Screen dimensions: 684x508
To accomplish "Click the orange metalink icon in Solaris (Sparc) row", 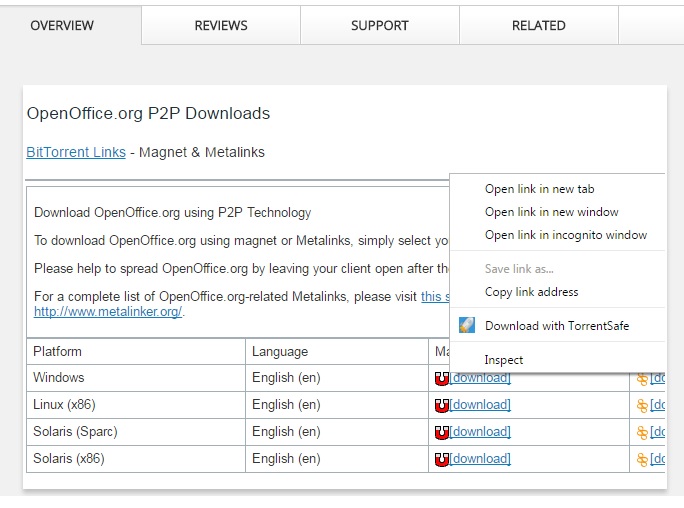I will 642,433.
